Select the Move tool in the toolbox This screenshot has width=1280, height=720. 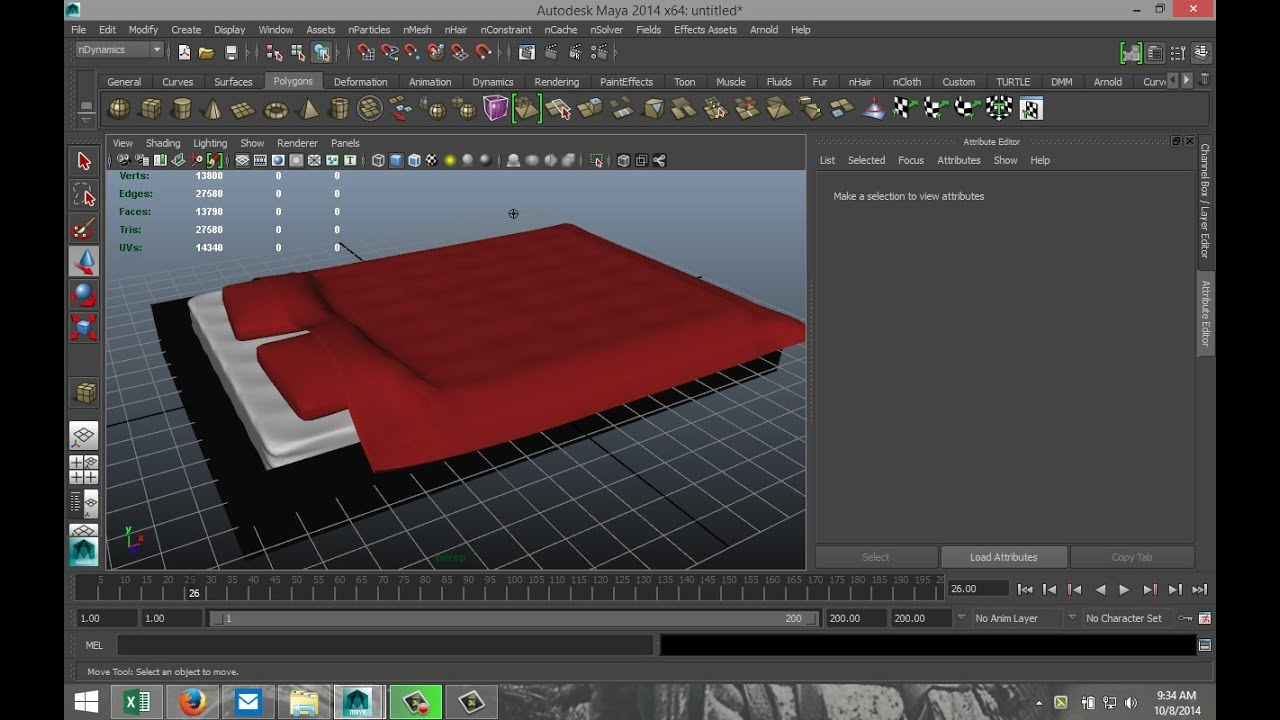click(84, 262)
